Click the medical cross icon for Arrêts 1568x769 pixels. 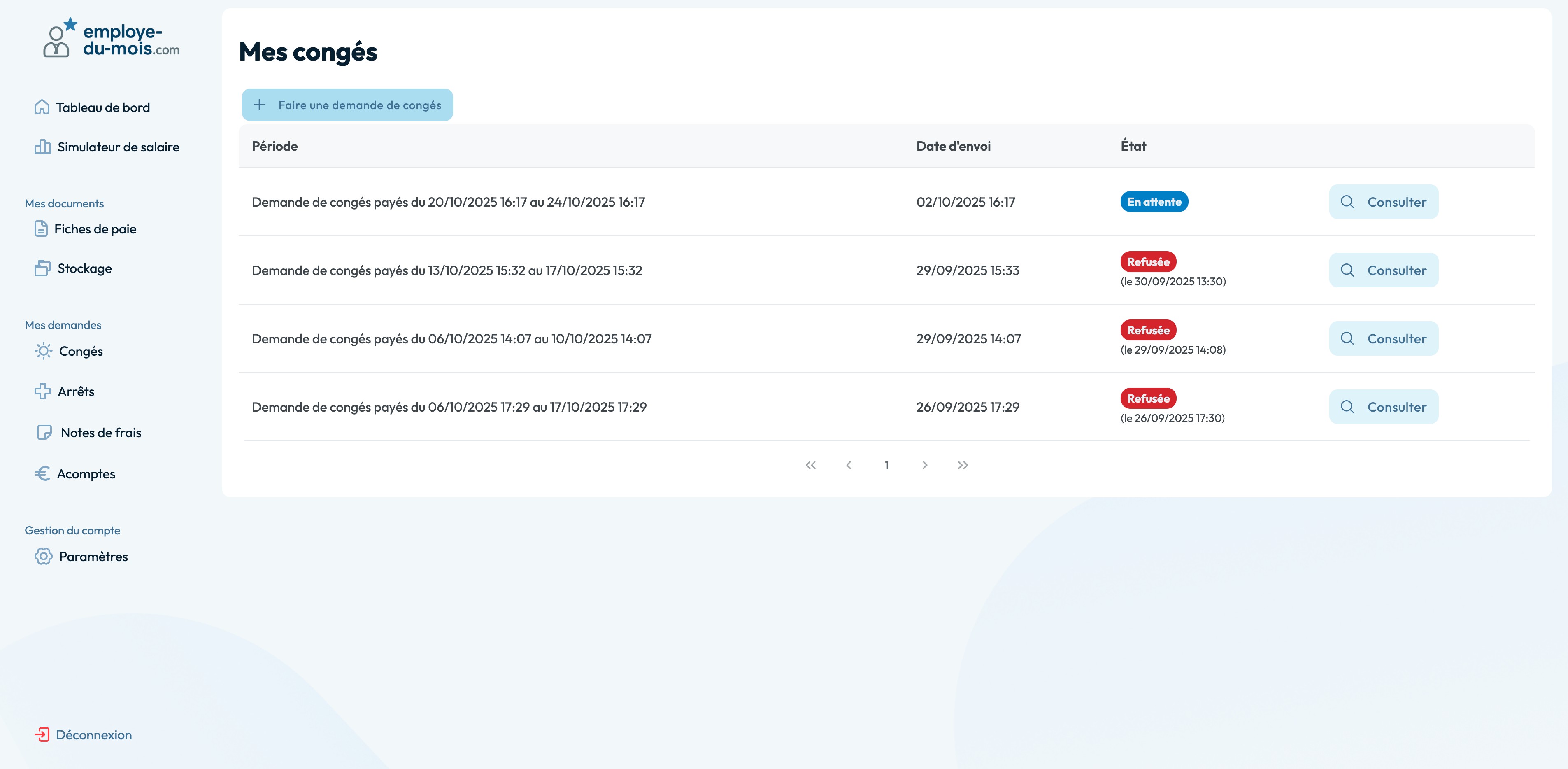point(43,391)
